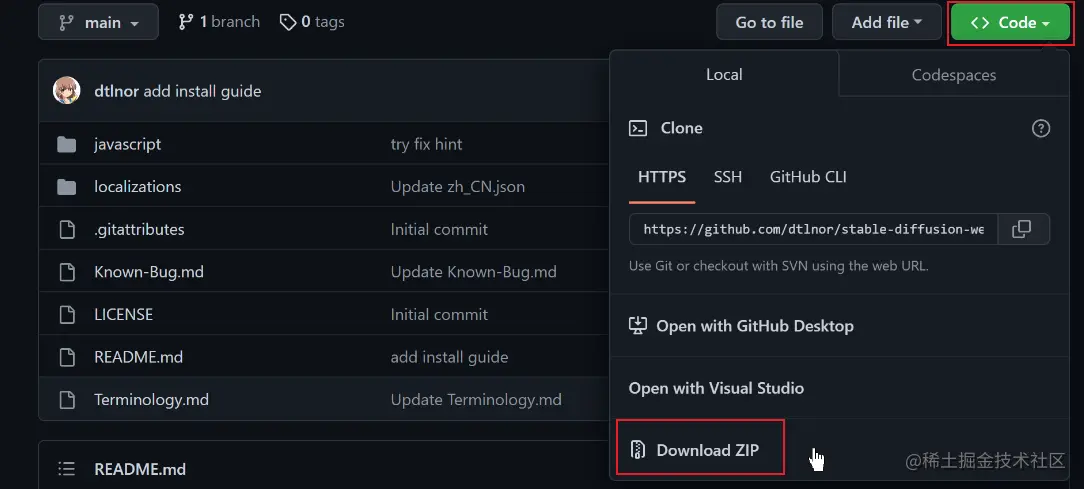The width and height of the screenshot is (1084, 489).
Task: Click the repository HTTPS URL field
Action: (813, 229)
